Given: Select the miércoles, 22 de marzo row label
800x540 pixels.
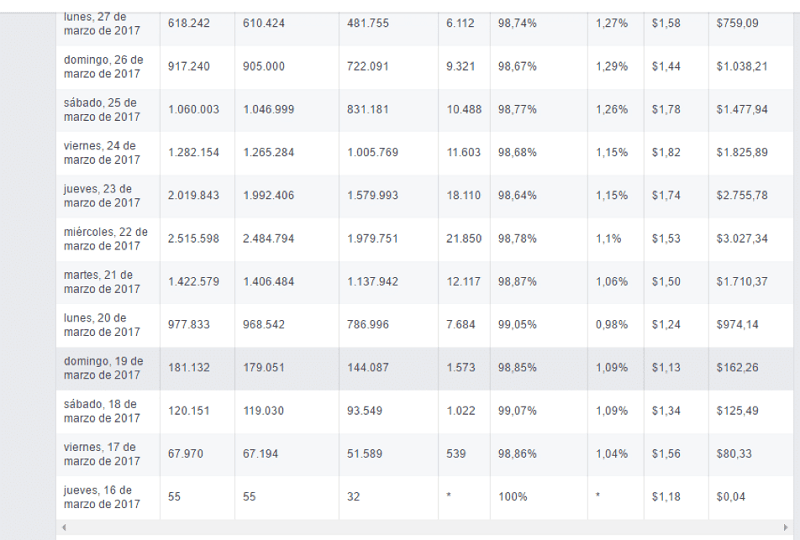Looking at the screenshot, I should (105, 238).
